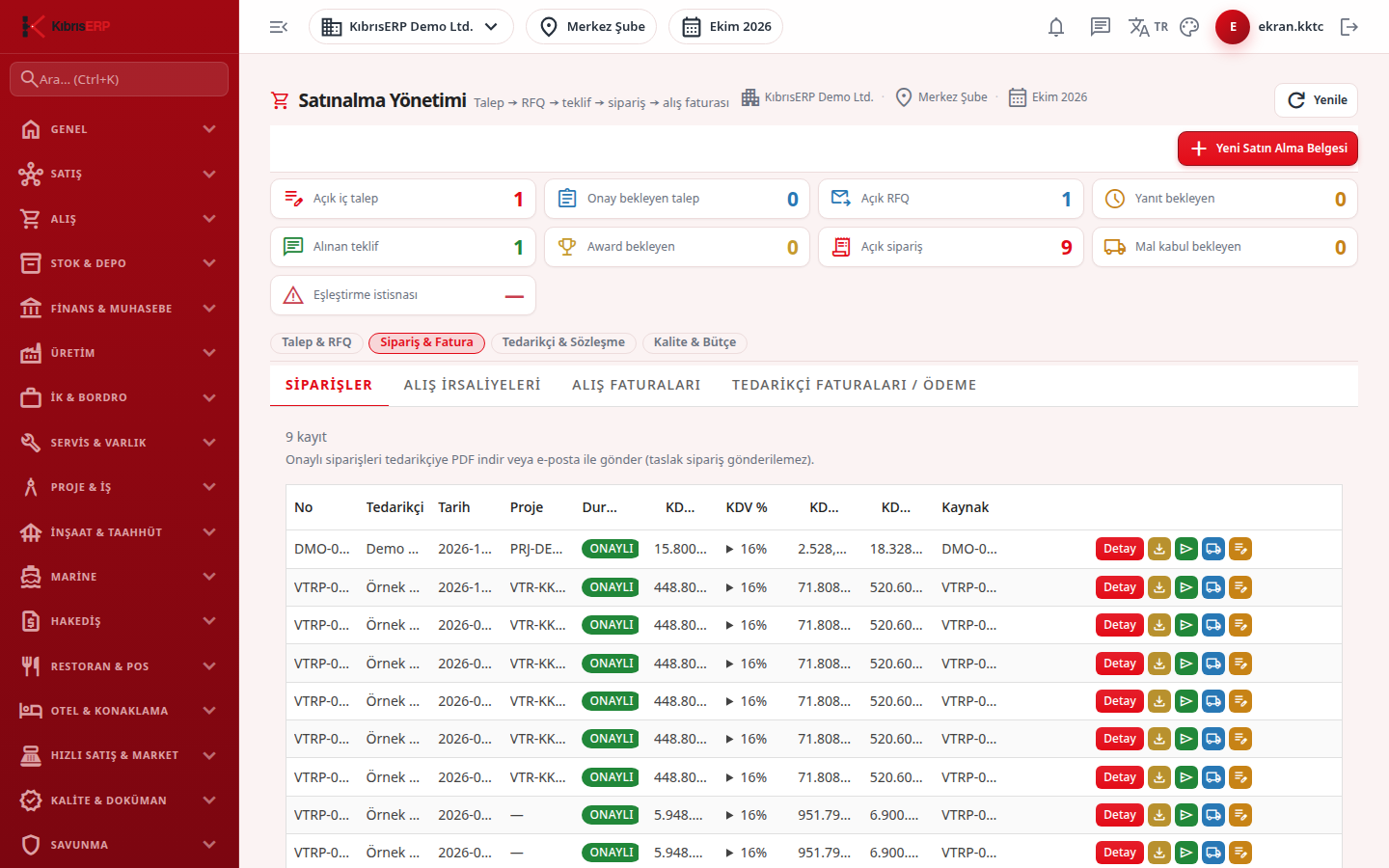Expand the OTEL & KONAKLAMA sidebar section
This screenshot has width=1389, height=868.
[x=120, y=711]
